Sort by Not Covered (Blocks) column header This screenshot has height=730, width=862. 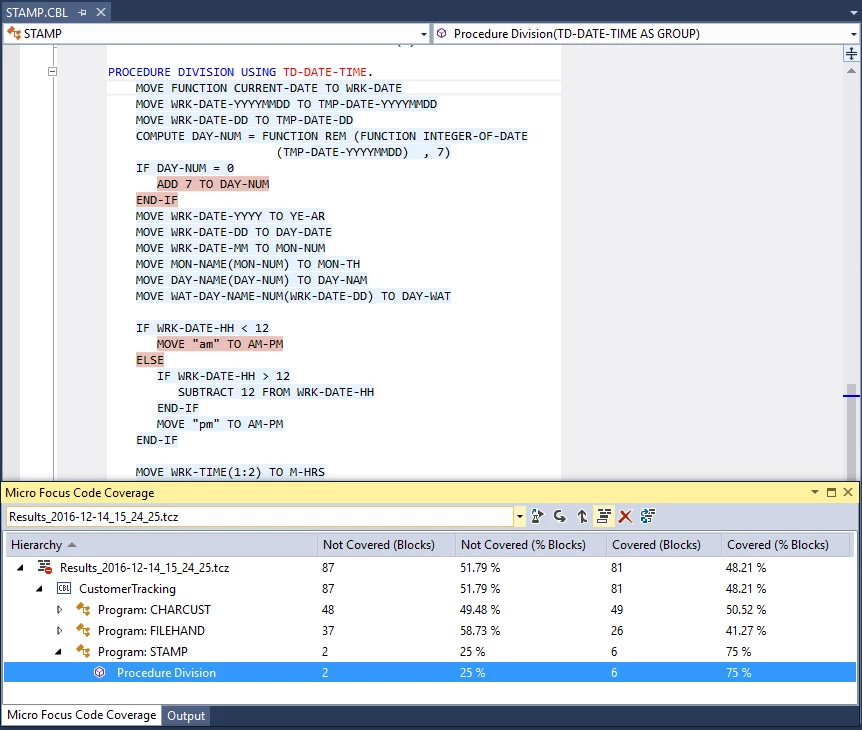[x=379, y=545]
